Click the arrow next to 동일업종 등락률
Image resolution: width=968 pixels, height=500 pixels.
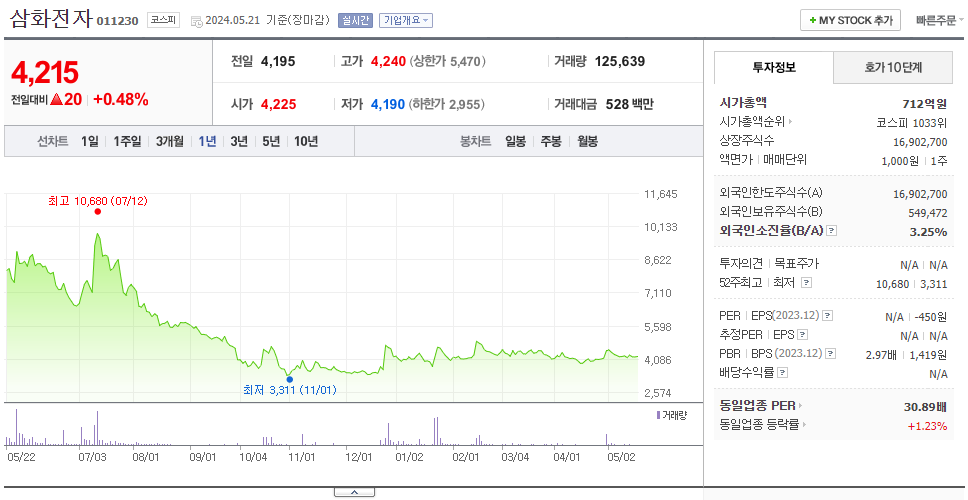tap(804, 425)
